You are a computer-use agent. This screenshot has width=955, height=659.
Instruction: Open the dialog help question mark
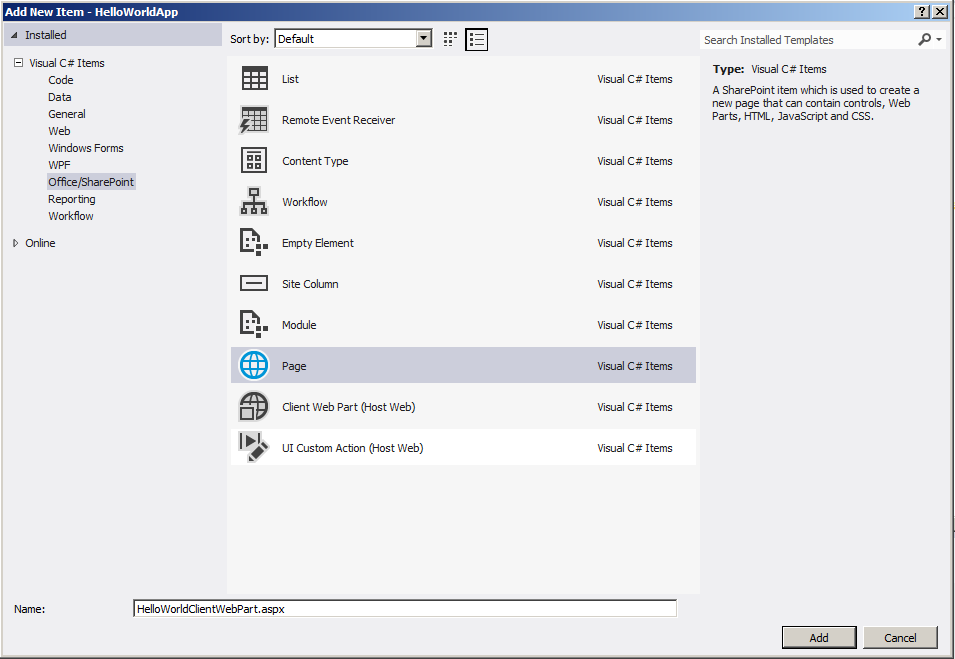[922, 12]
